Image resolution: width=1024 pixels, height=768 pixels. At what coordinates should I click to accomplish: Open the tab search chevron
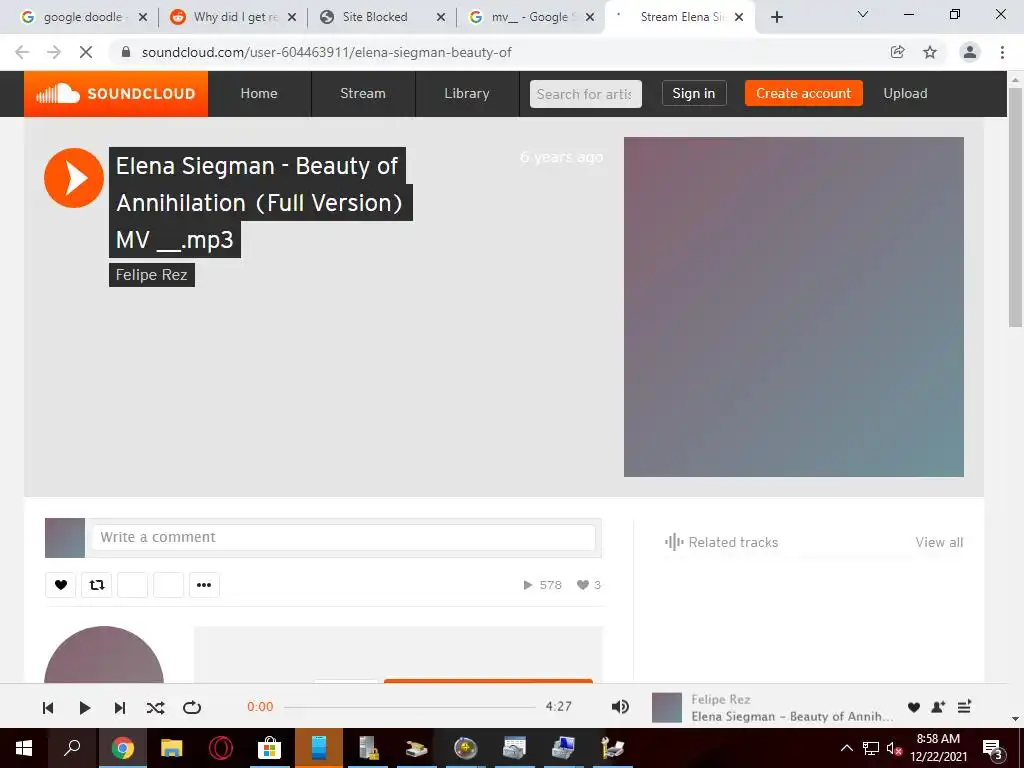pos(863,14)
